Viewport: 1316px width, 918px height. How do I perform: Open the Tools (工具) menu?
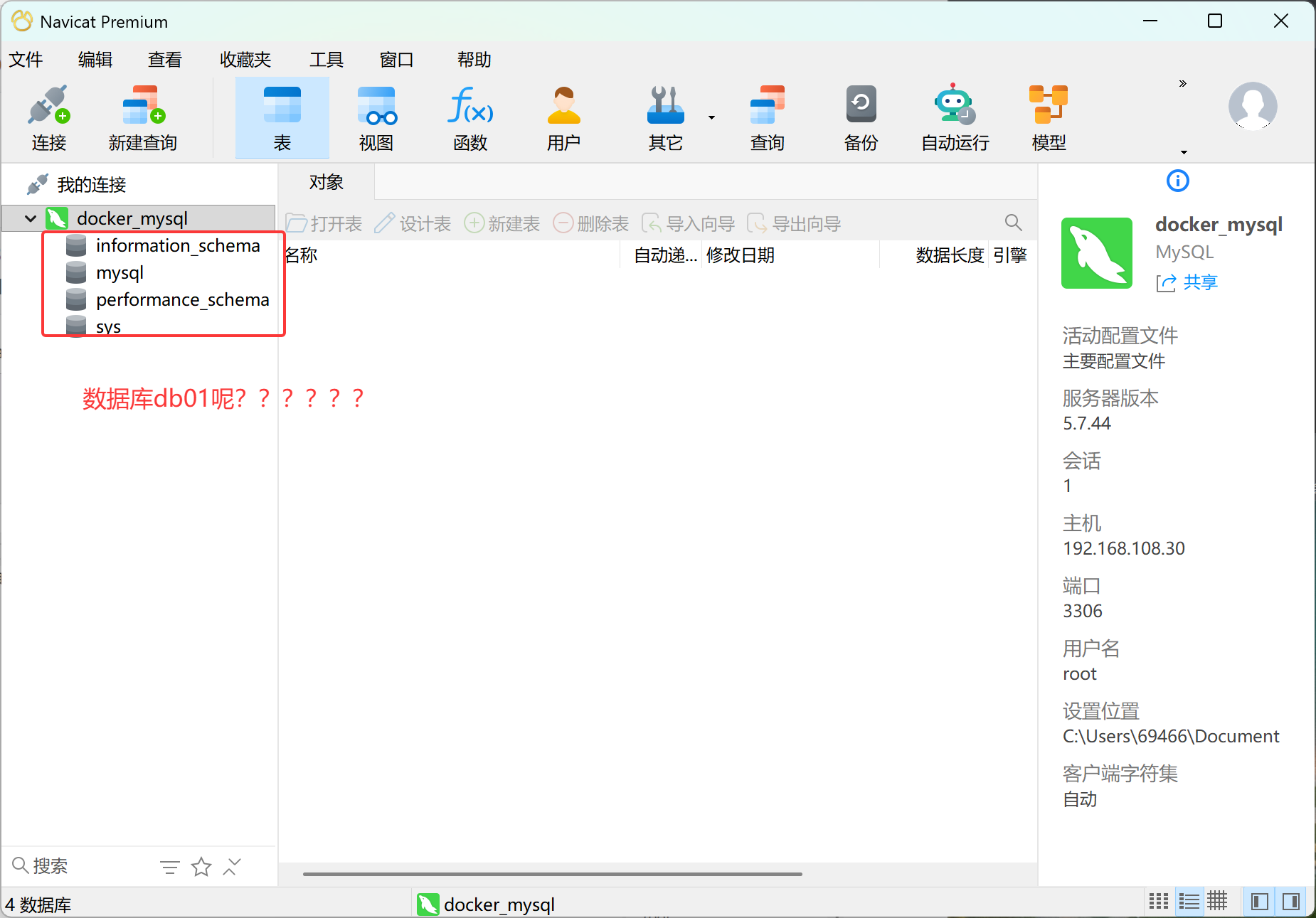coord(327,60)
